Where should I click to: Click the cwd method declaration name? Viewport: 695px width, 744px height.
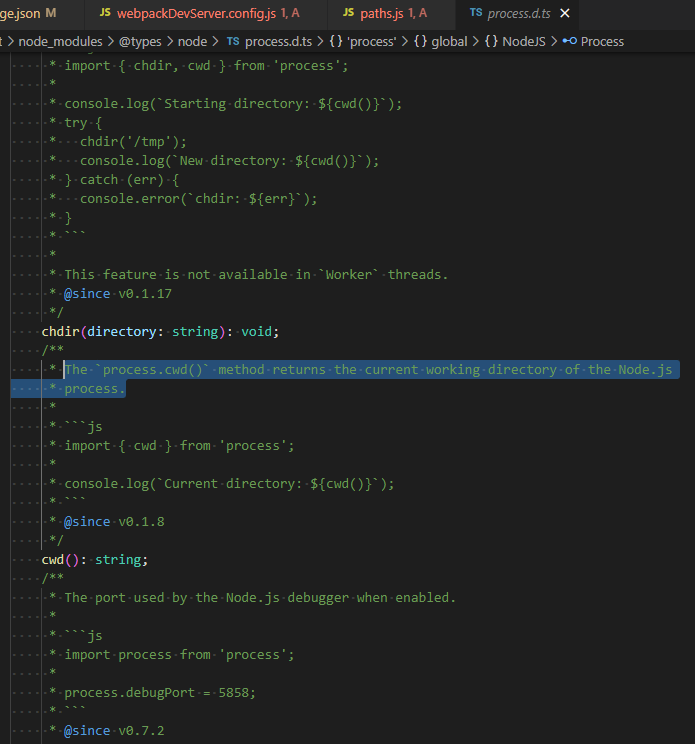pos(53,559)
